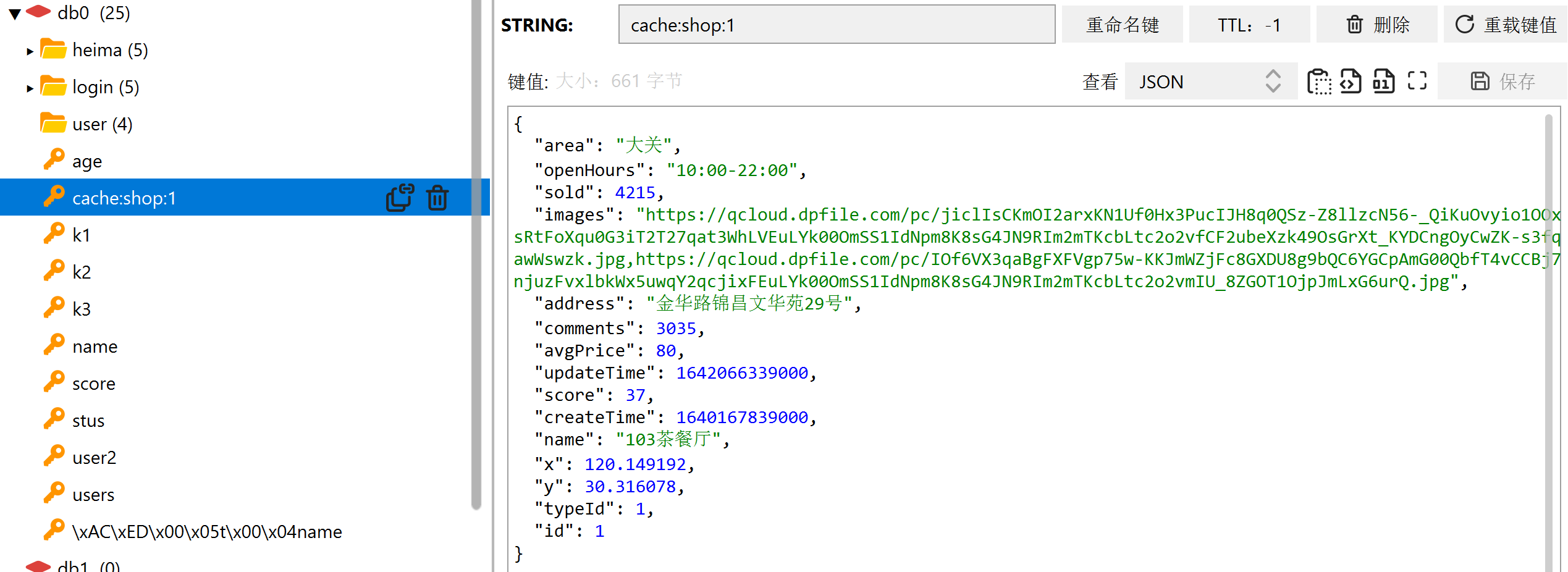Click the key icon beside k1
This screenshot has width=1568, height=572.
coord(54,233)
